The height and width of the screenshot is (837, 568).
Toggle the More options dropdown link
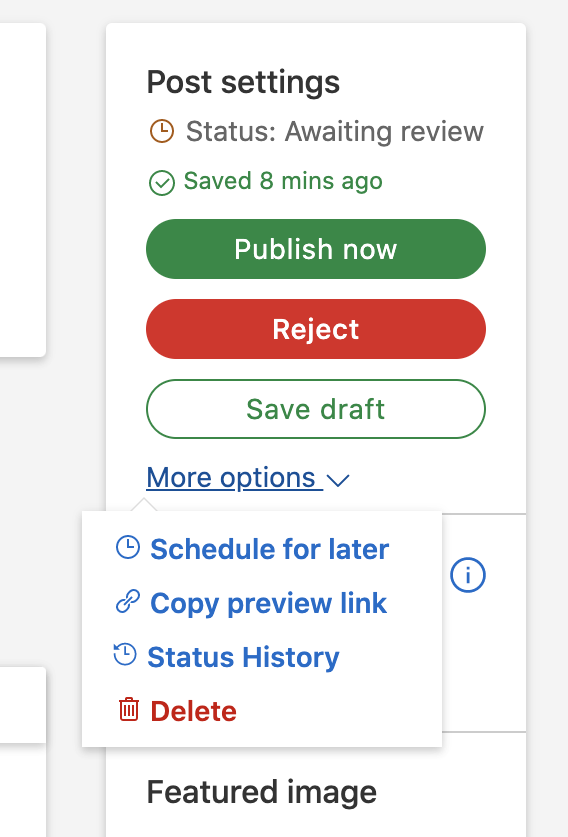click(x=248, y=478)
